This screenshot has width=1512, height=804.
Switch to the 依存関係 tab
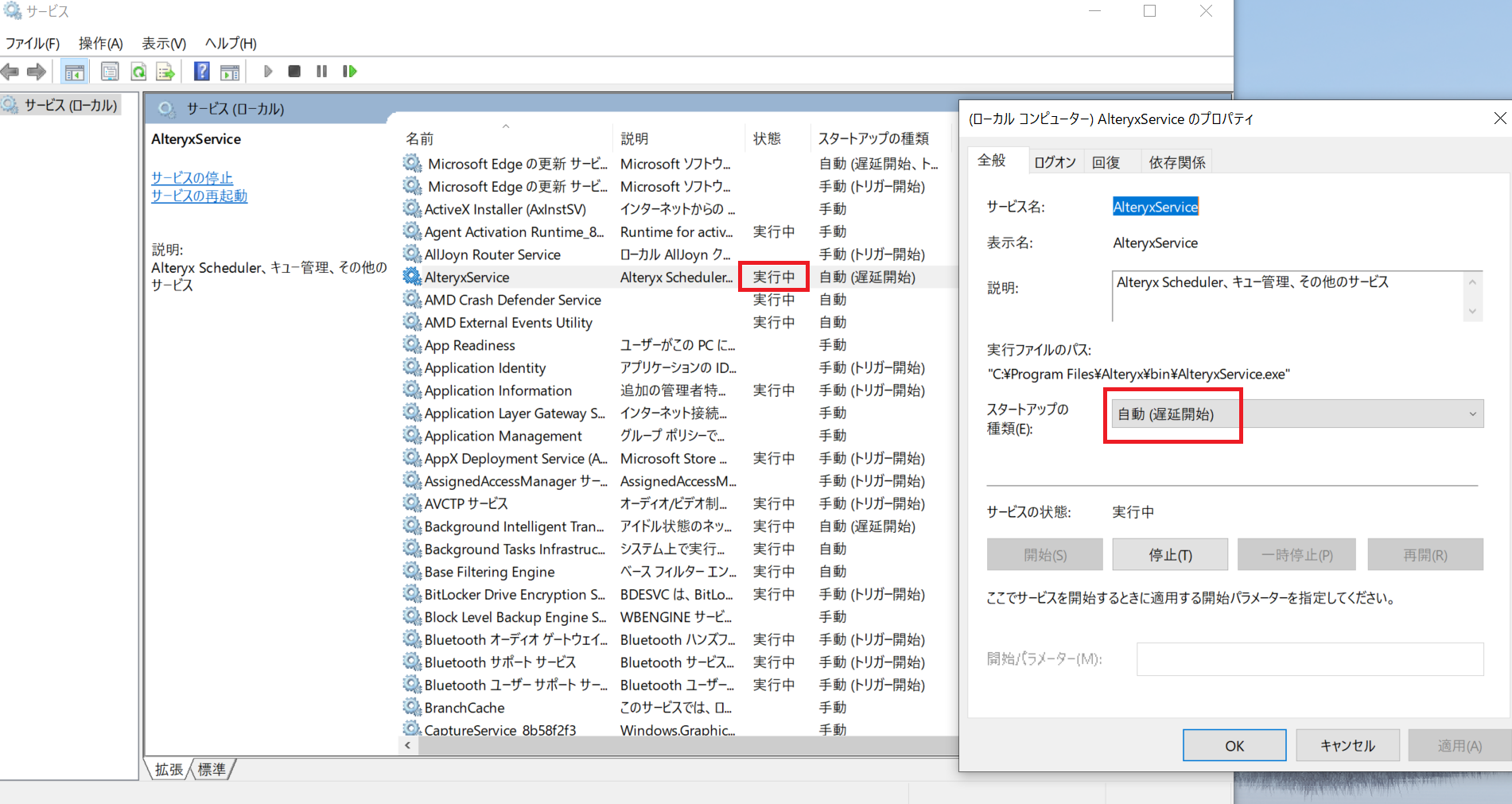click(1177, 162)
